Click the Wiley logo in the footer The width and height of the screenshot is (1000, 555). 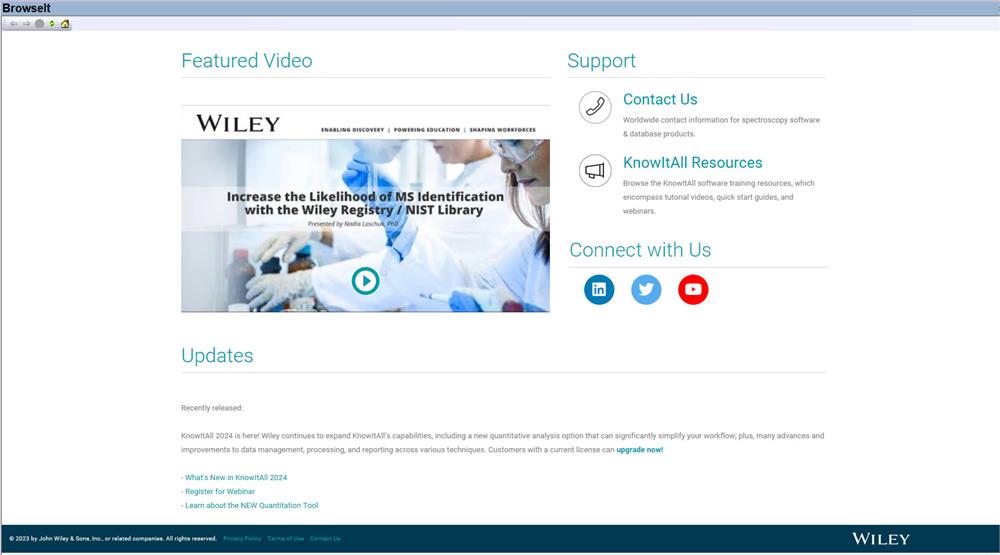(x=881, y=539)
